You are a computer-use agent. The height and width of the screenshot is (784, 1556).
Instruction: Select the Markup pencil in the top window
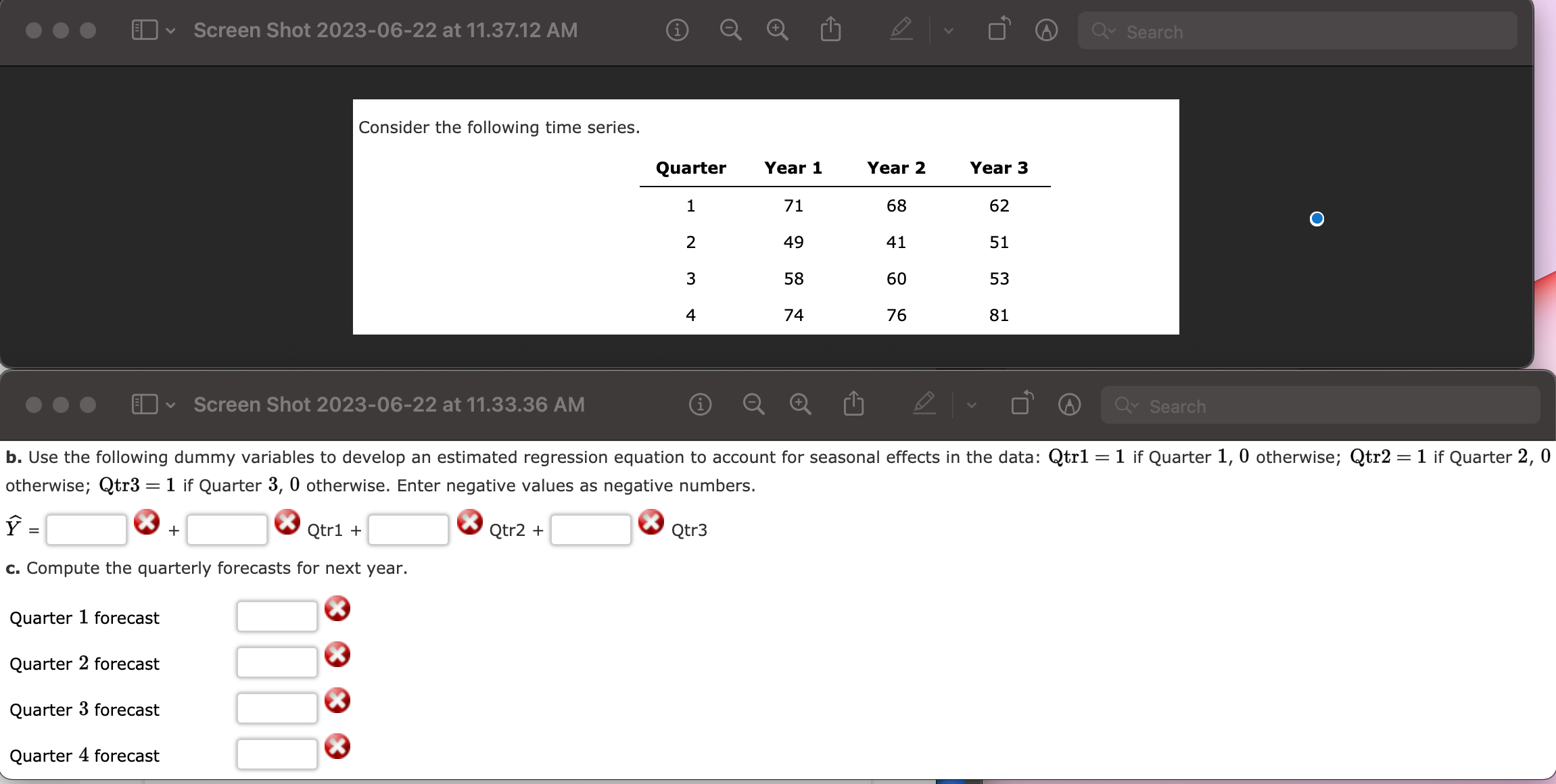[901, 30]
